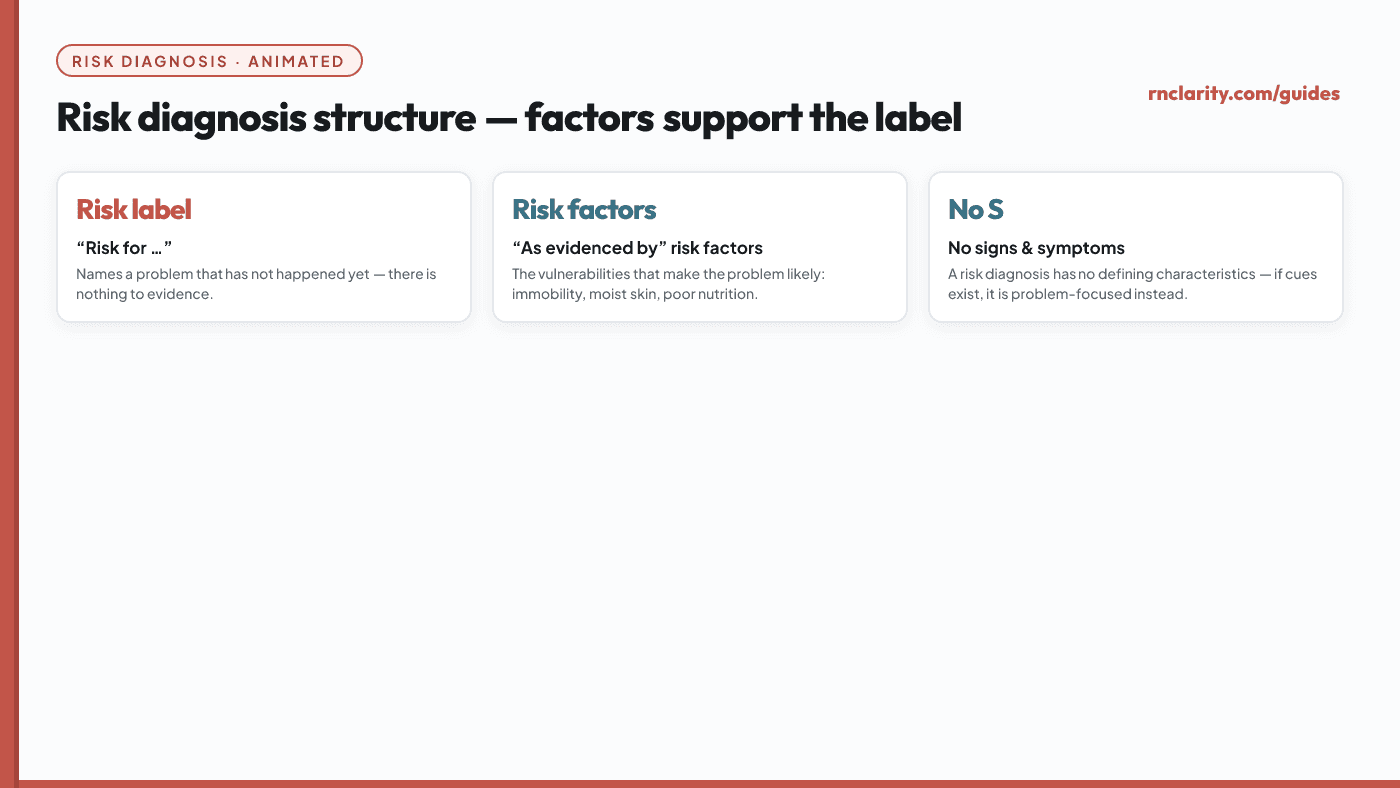The image size is (1400, 788).
Task: Click the “Risk for …” subtitle
Action: (x=124, y=248)
